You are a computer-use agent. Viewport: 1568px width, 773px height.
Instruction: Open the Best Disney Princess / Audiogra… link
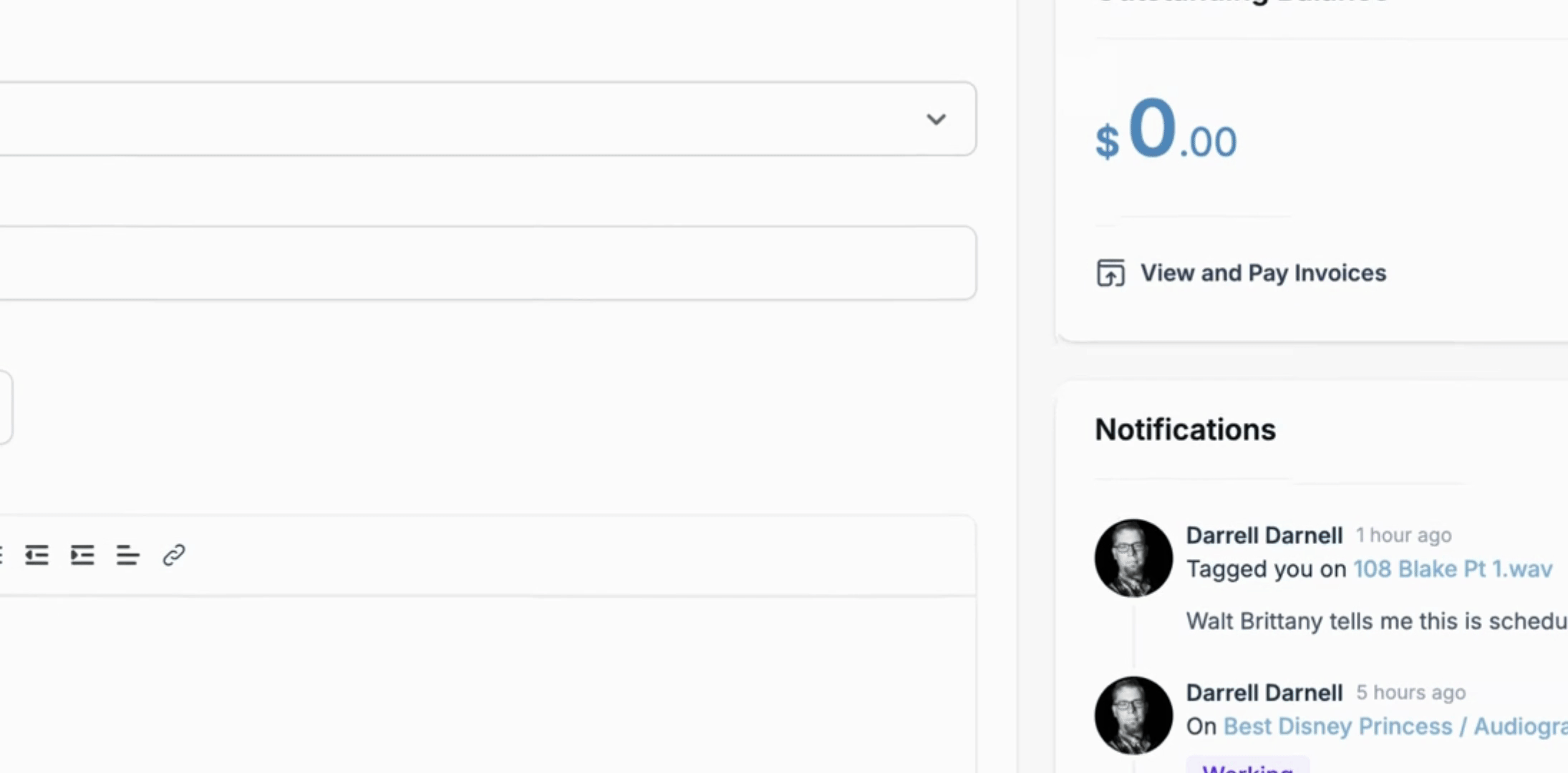tap(1395, 726)
